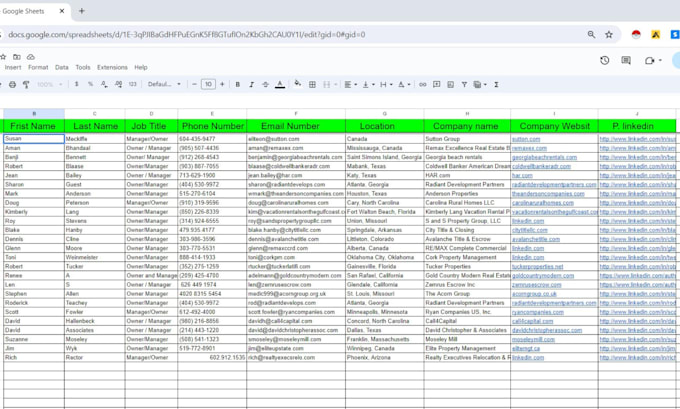
Task: Star the document
Action: pyautogui.click(x=3, y=57)
